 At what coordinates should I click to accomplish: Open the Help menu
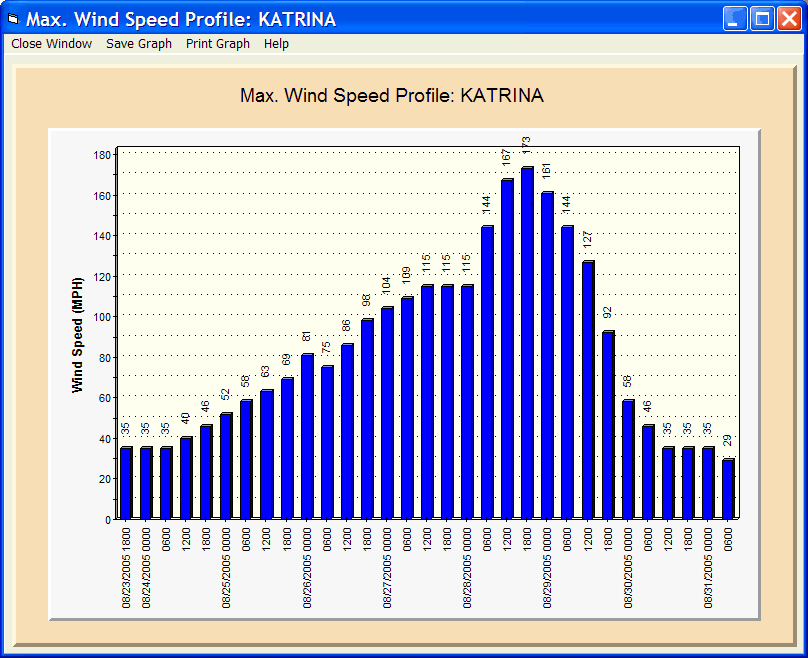pos(276,44)
